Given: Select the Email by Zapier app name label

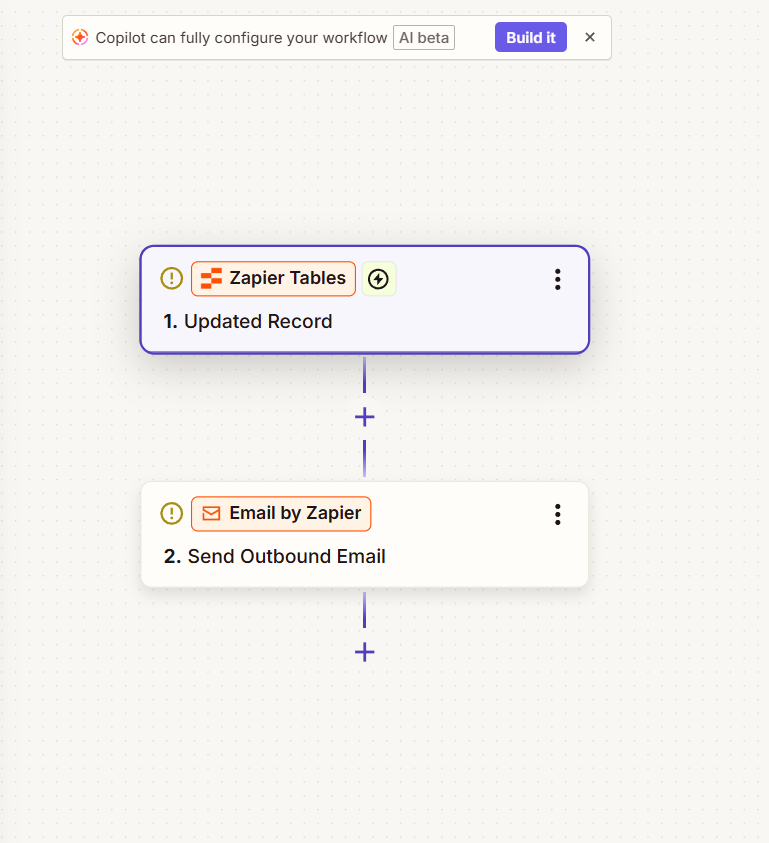Looking at the screenshot, I should 295,514.
